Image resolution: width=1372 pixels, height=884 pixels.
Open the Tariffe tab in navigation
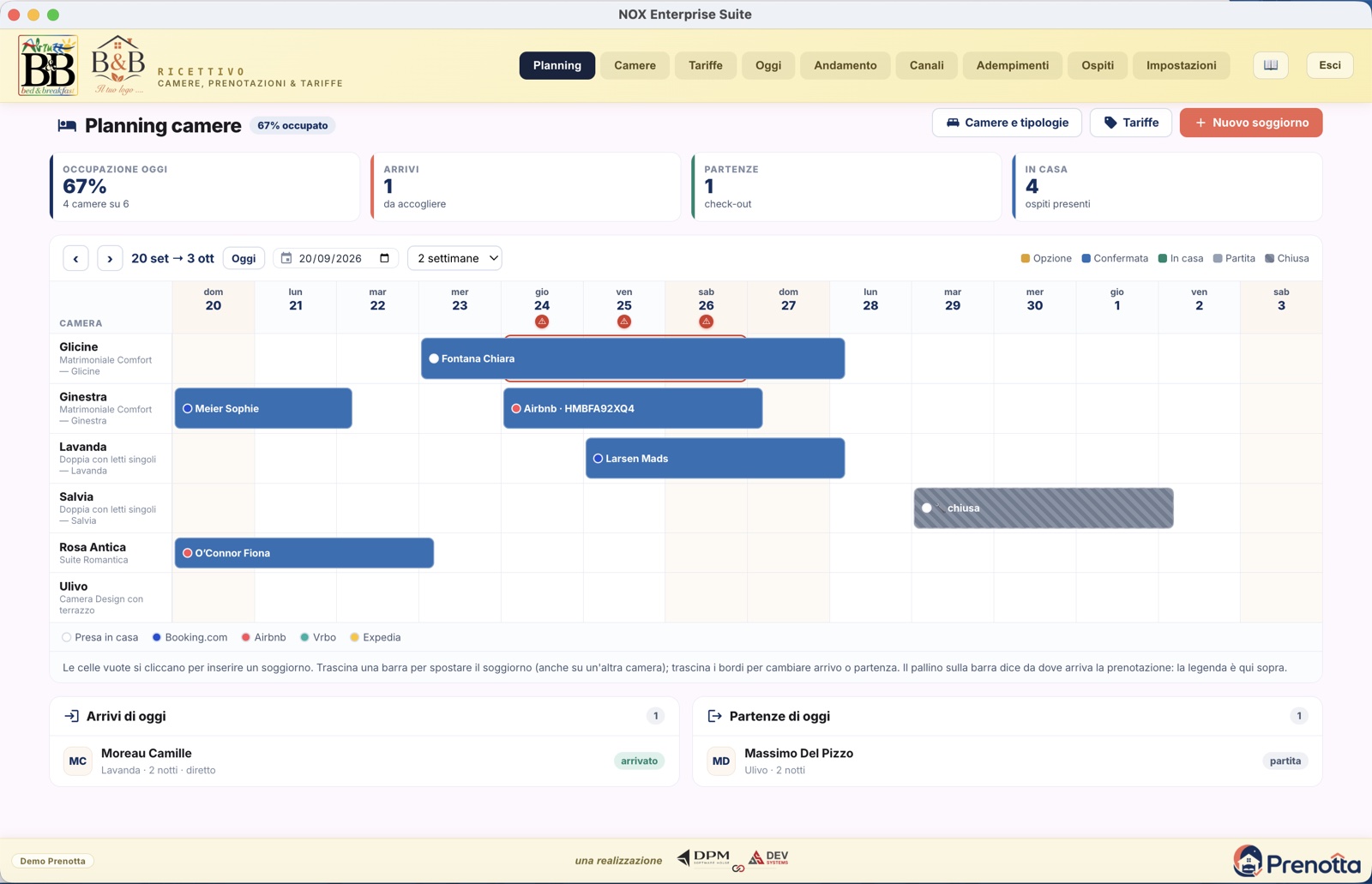[706, 65]
